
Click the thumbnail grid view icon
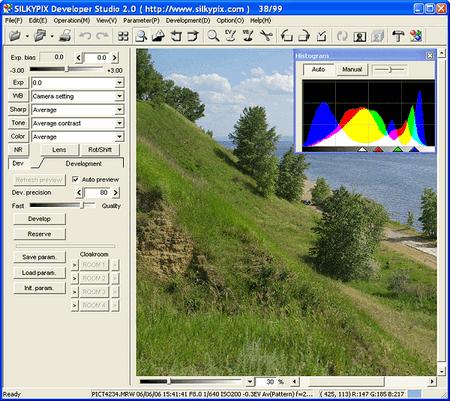point(123,36)
